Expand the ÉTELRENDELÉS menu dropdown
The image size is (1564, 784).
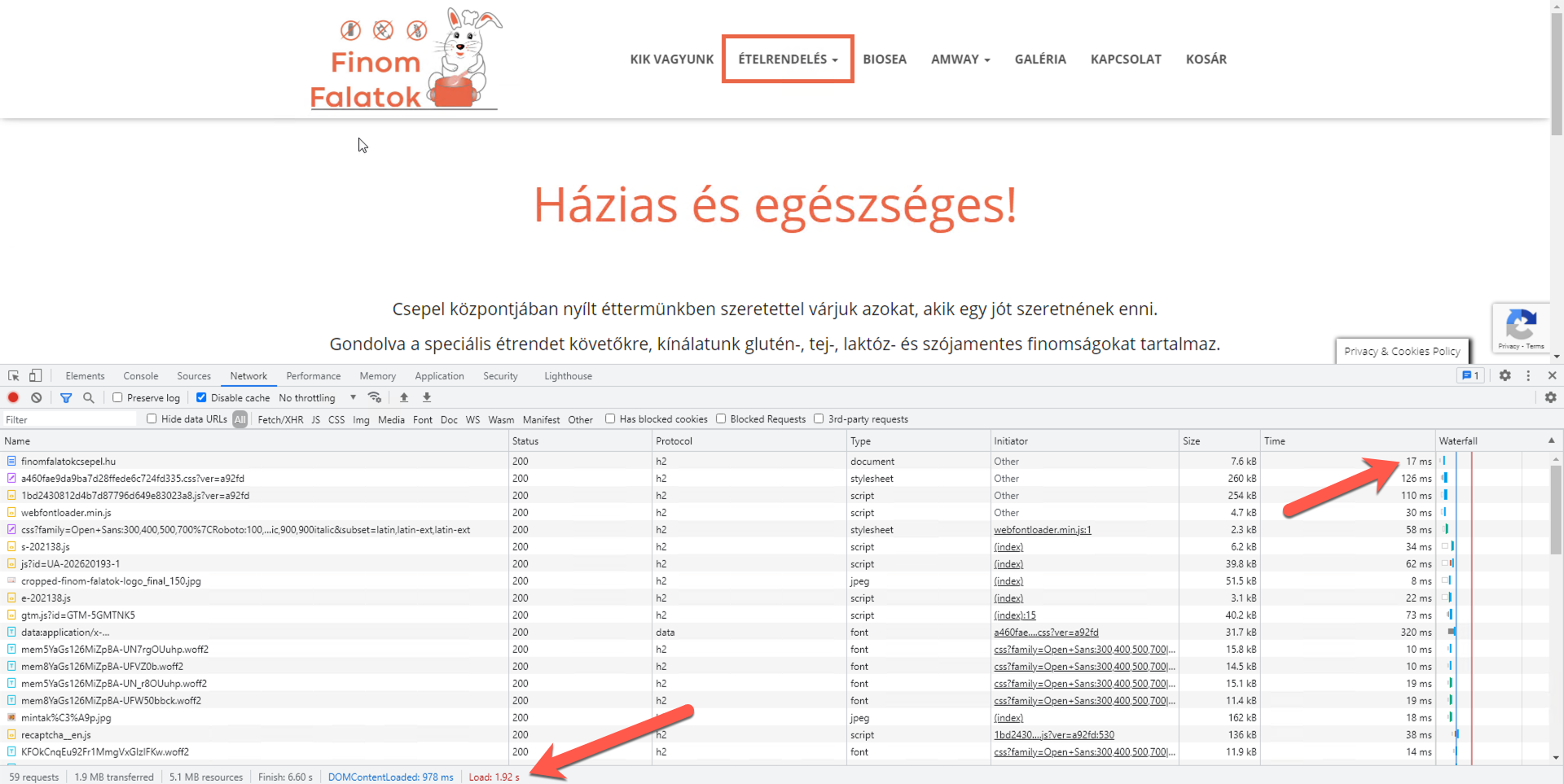point(788,59)
